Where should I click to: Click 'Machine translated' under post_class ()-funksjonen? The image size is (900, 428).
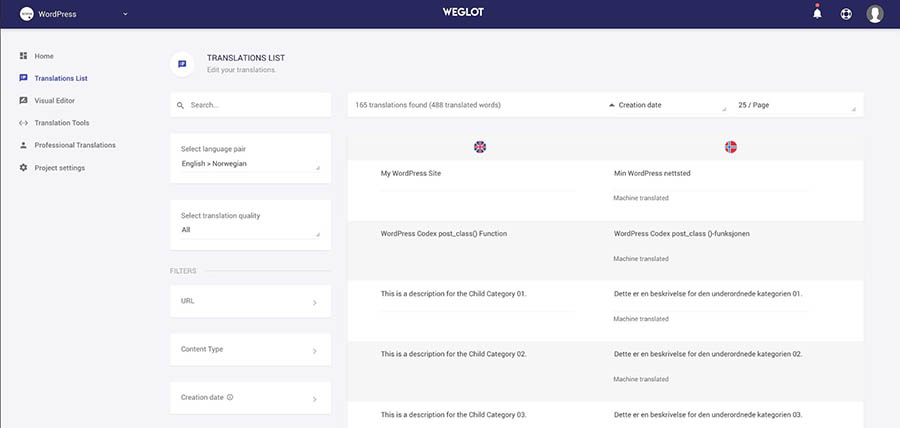tap(641, 259)
